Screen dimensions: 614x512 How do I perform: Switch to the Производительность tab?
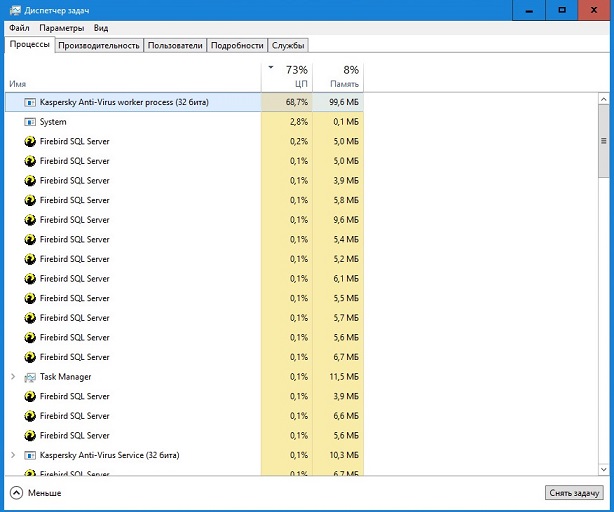point(99,46)
